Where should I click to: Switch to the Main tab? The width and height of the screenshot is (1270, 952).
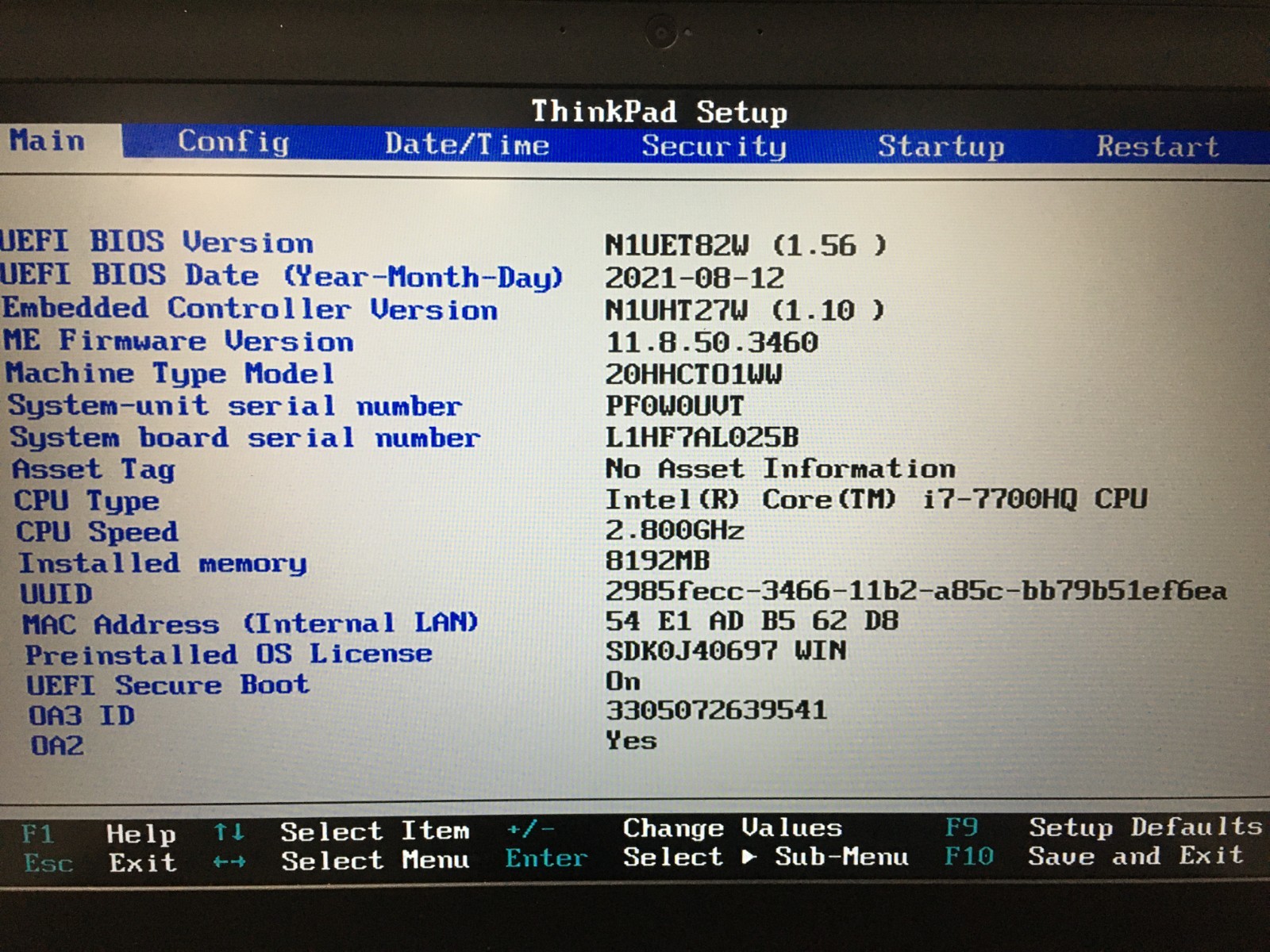(x=48, y=140)
